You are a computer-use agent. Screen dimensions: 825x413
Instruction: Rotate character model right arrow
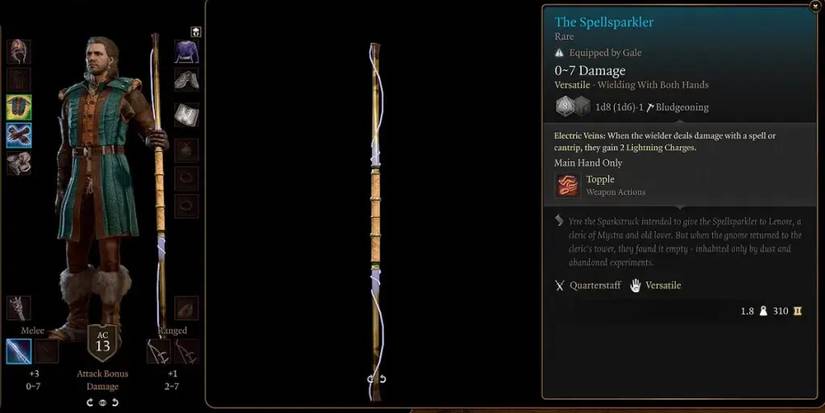tap(114, 402)
